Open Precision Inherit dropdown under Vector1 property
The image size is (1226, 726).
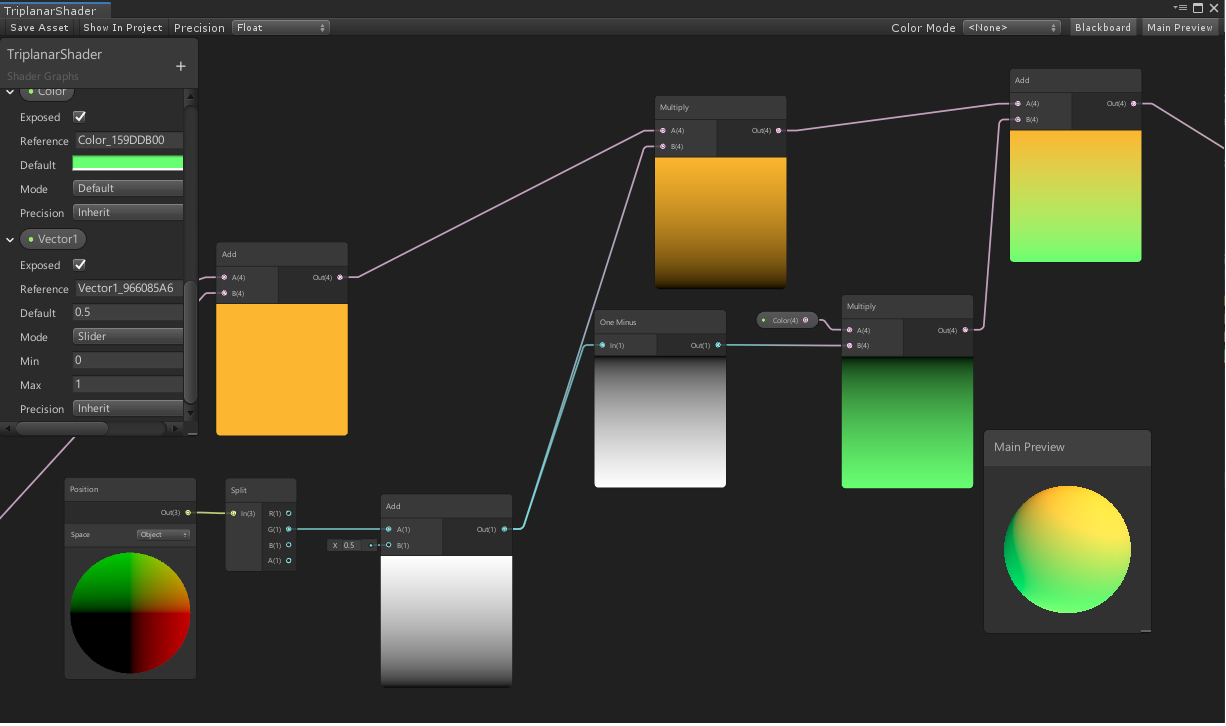(129, 408)
